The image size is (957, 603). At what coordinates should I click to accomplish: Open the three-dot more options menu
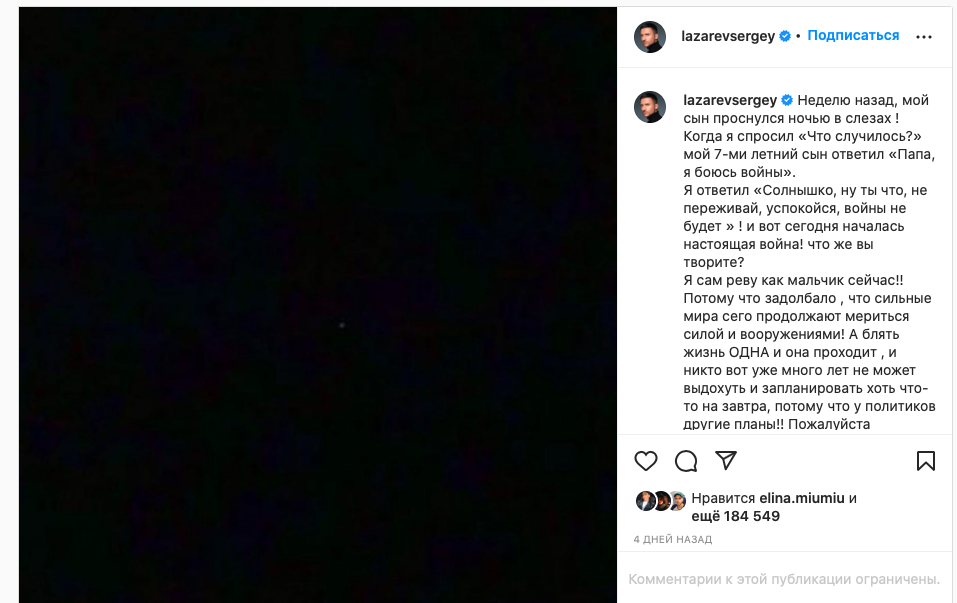[x=924, y=37]
